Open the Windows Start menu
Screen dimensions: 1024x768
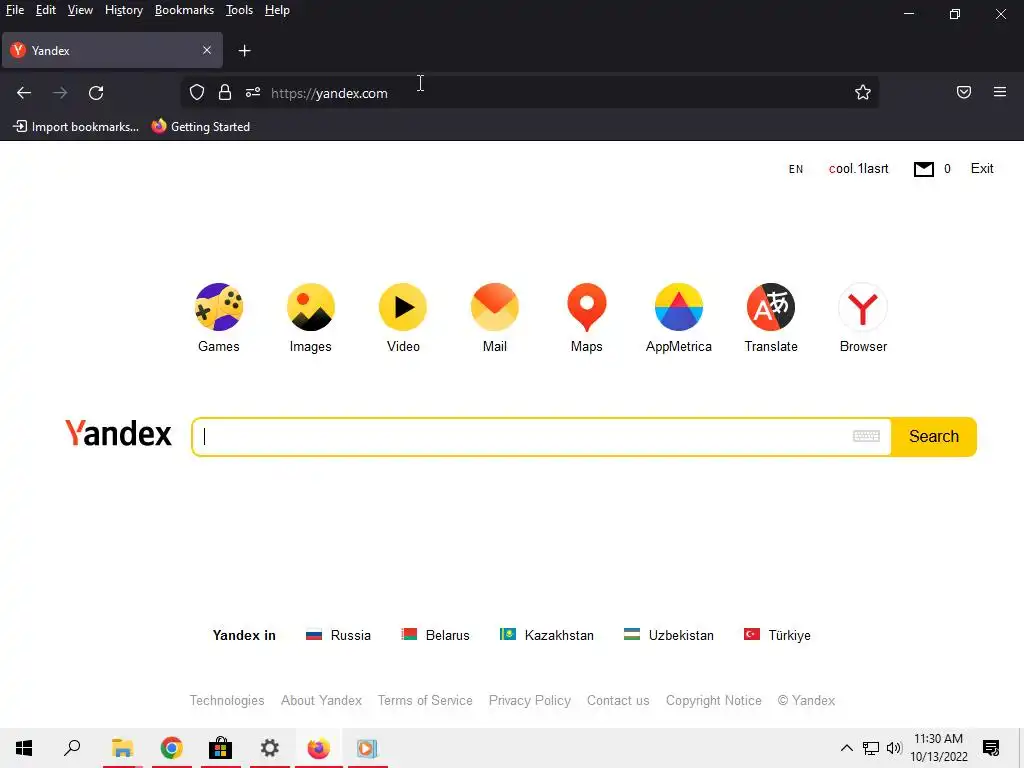point(24,748)
